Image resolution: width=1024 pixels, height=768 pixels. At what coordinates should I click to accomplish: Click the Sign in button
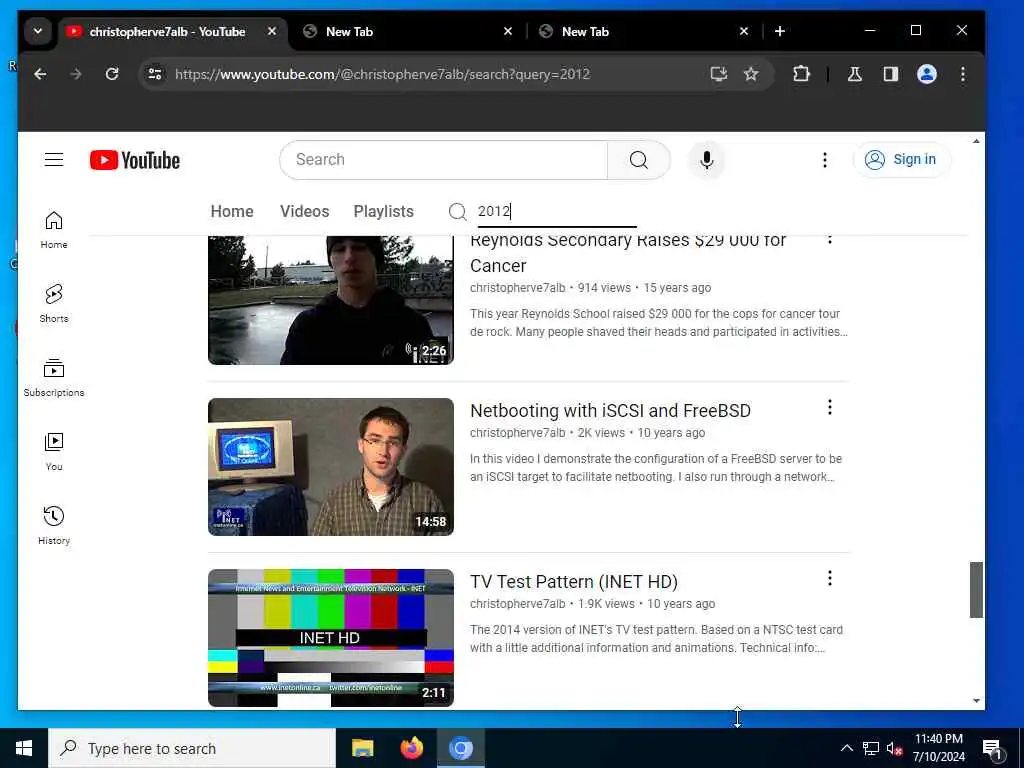(x=901, y=159)
